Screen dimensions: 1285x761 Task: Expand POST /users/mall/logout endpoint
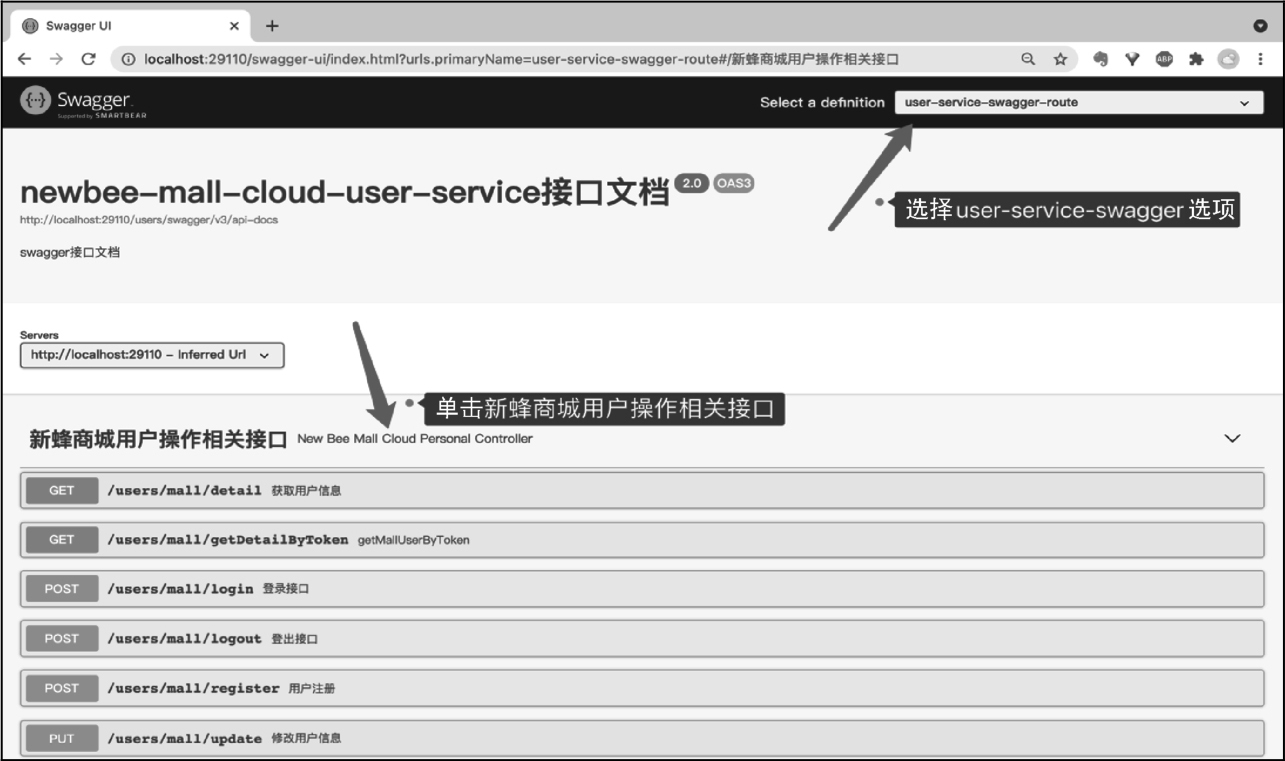pos(642,638)
